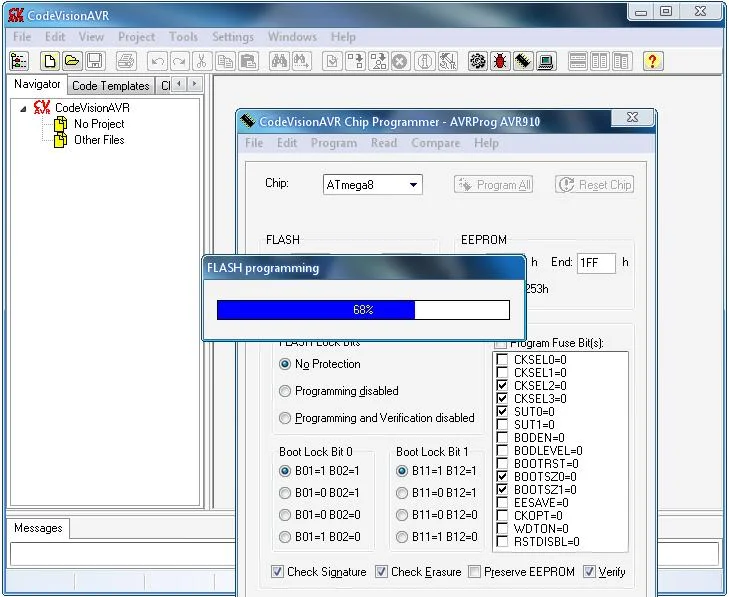Image resolution: width=729 pixels, height=597 pixels.
Task: Click the yellow Help question mark icon
Action: point(652,61)
